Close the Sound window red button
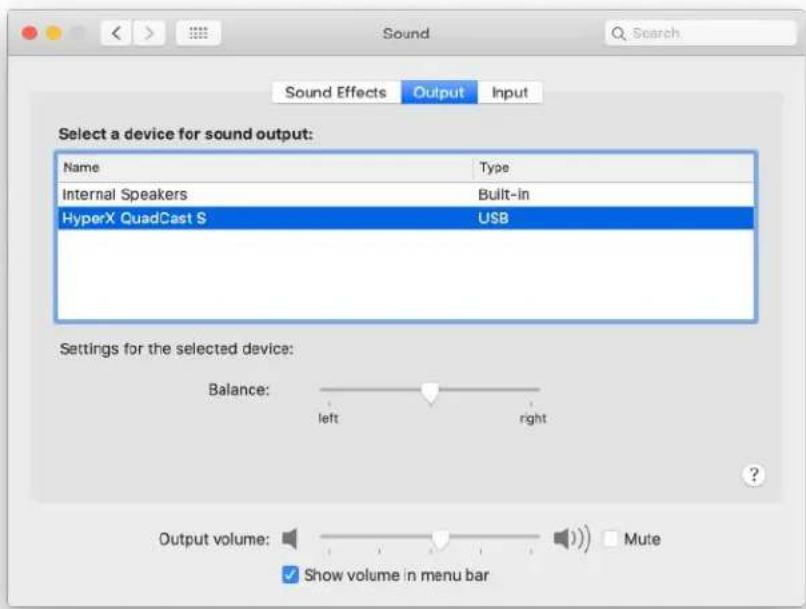 pyautogui.click(x=30, y=33)
